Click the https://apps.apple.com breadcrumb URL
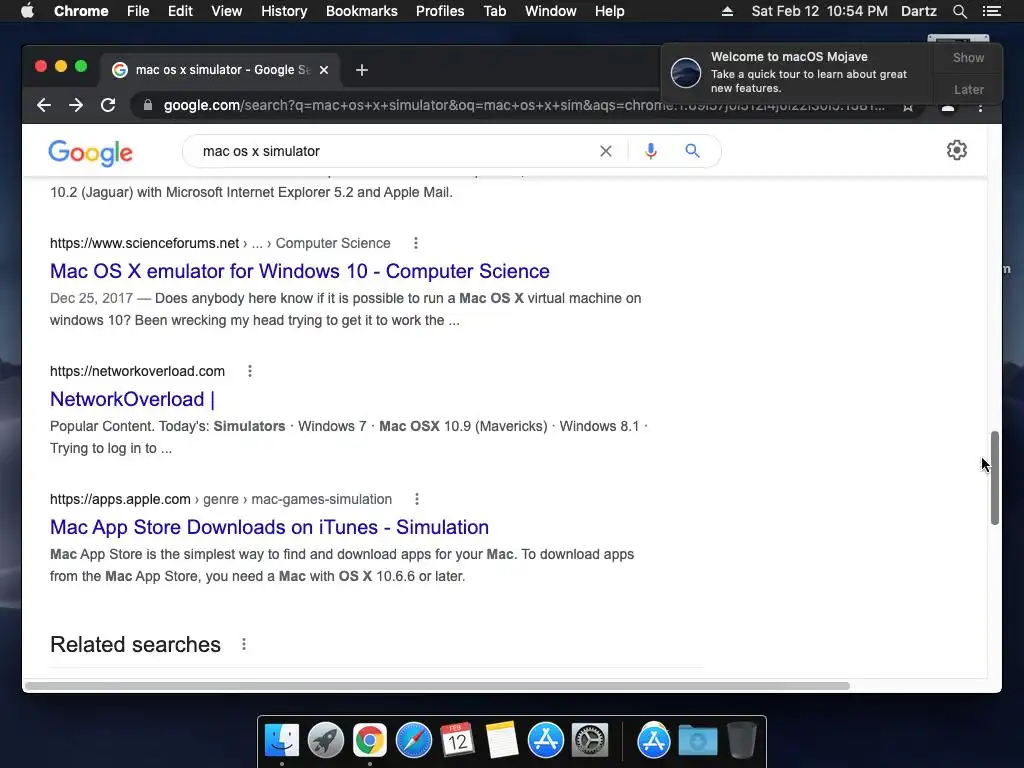 (x=120, y=500)
